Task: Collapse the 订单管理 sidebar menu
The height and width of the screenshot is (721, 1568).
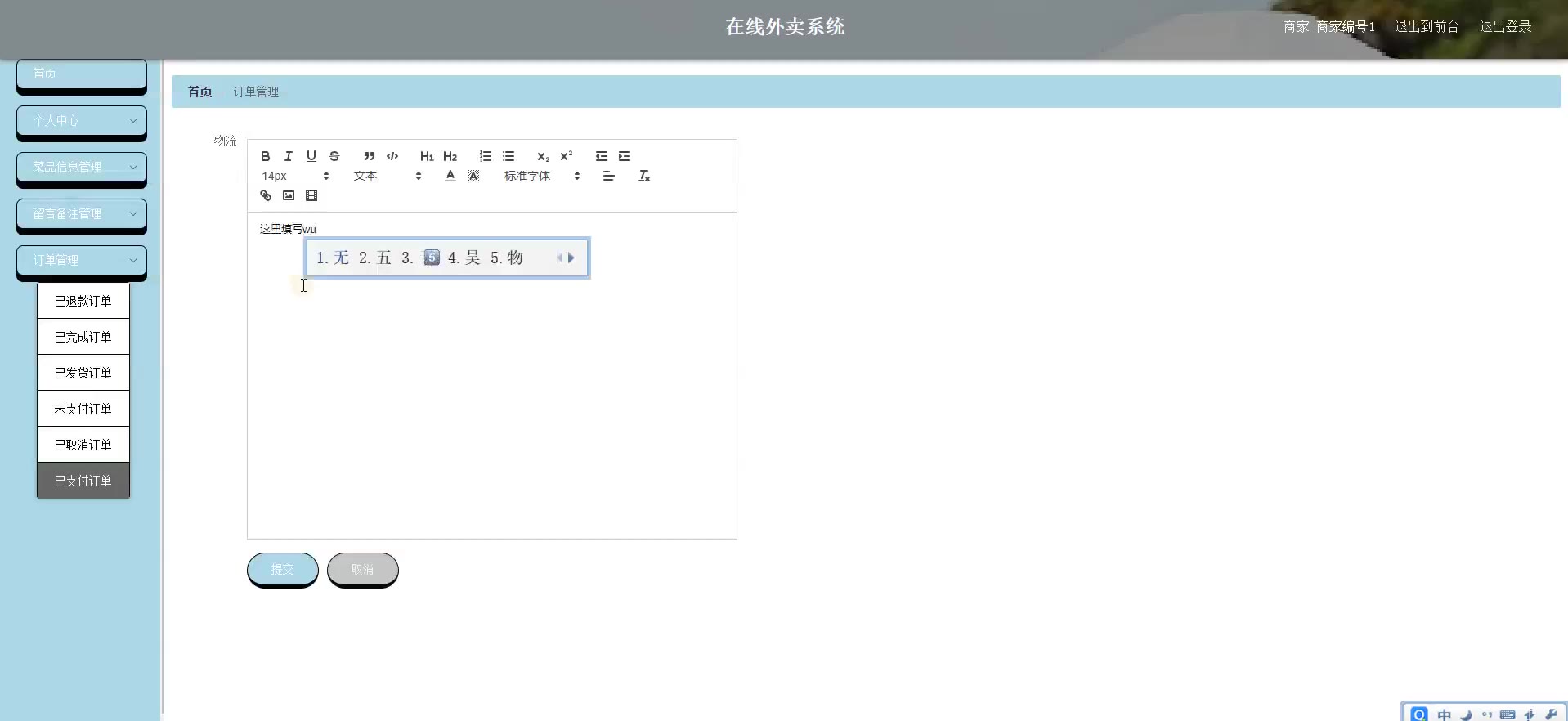Action: point(82,261)
